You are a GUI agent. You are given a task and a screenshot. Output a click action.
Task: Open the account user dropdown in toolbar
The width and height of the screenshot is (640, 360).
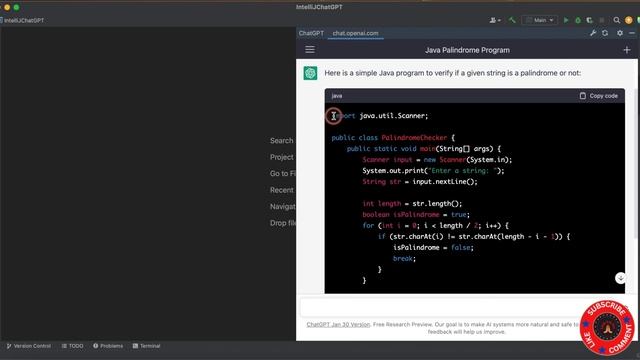495,20
